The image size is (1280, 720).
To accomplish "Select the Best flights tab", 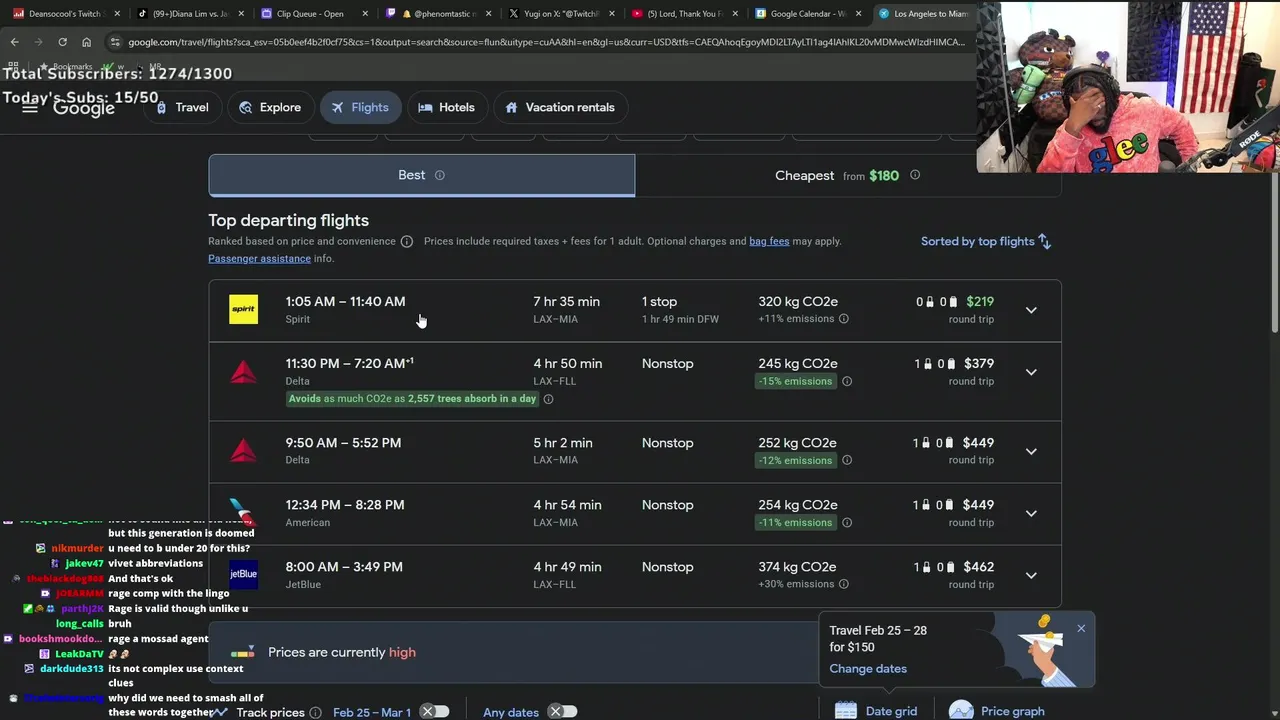I will coord(421,175).
